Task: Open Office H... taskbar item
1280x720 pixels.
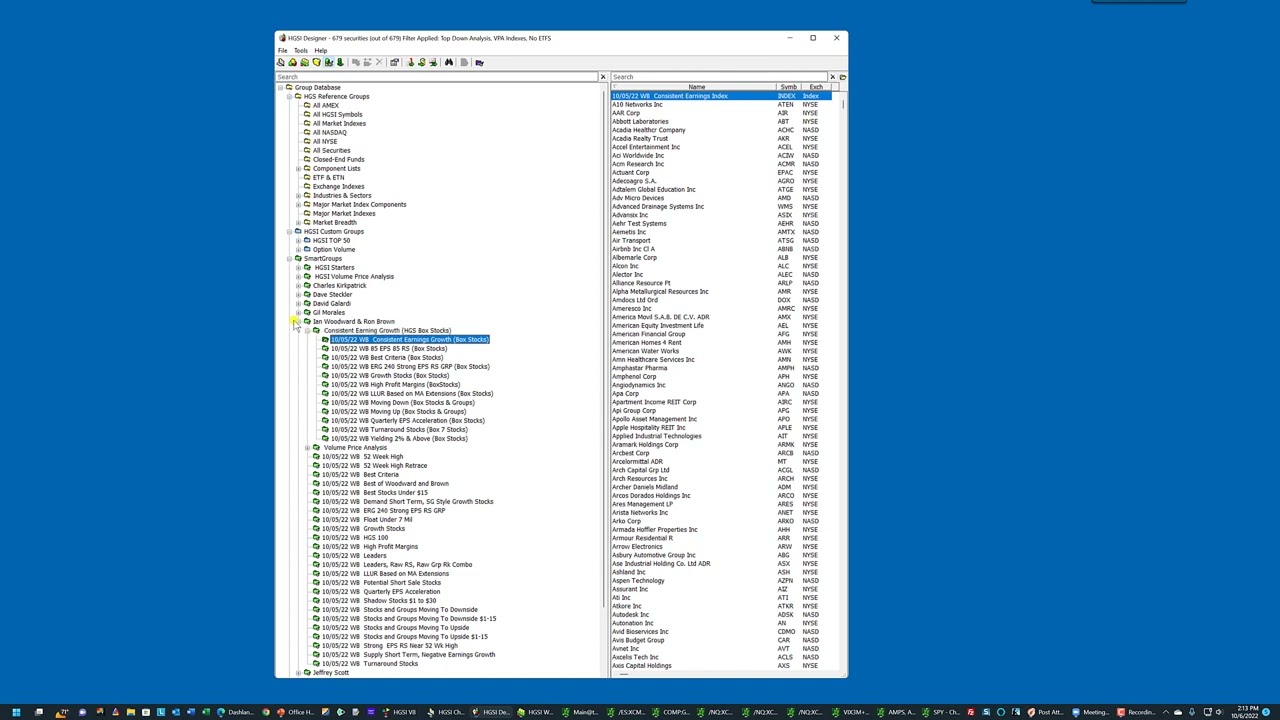Action: pos(294,712)
